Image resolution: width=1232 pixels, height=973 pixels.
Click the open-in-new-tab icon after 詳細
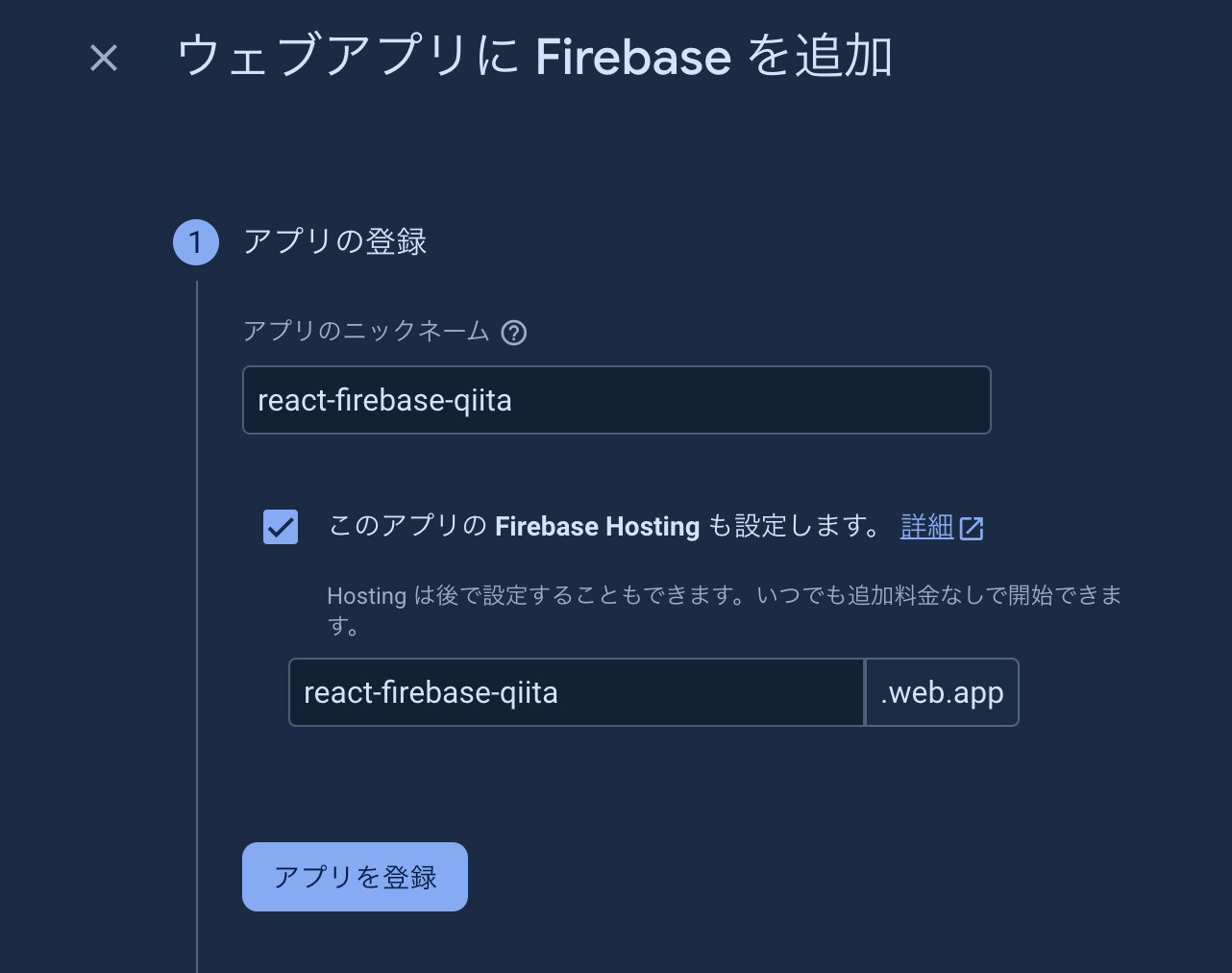tap(973, 527)
